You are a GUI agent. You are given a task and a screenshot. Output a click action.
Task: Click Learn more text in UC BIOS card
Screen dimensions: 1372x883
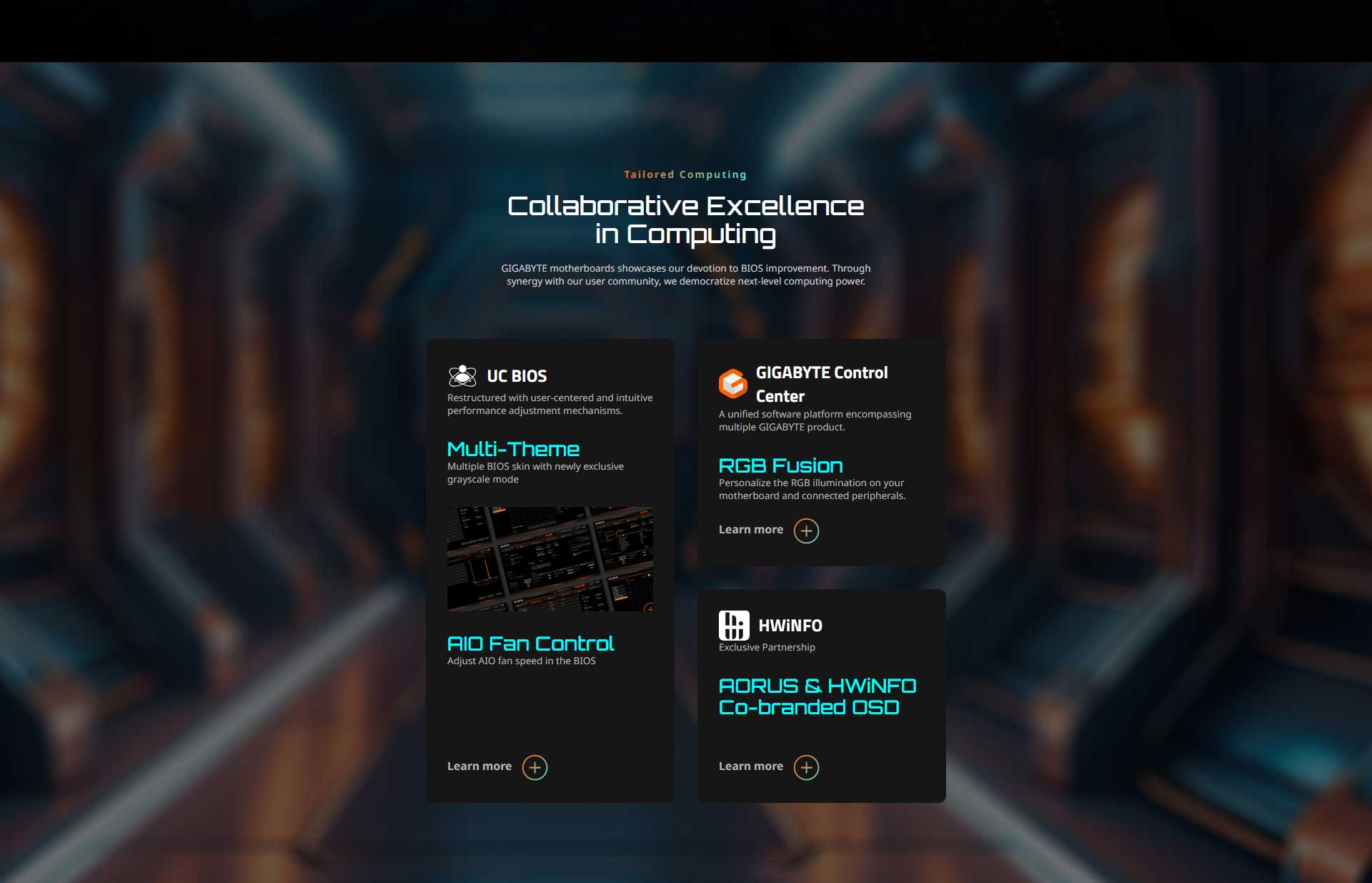(479, 766)
